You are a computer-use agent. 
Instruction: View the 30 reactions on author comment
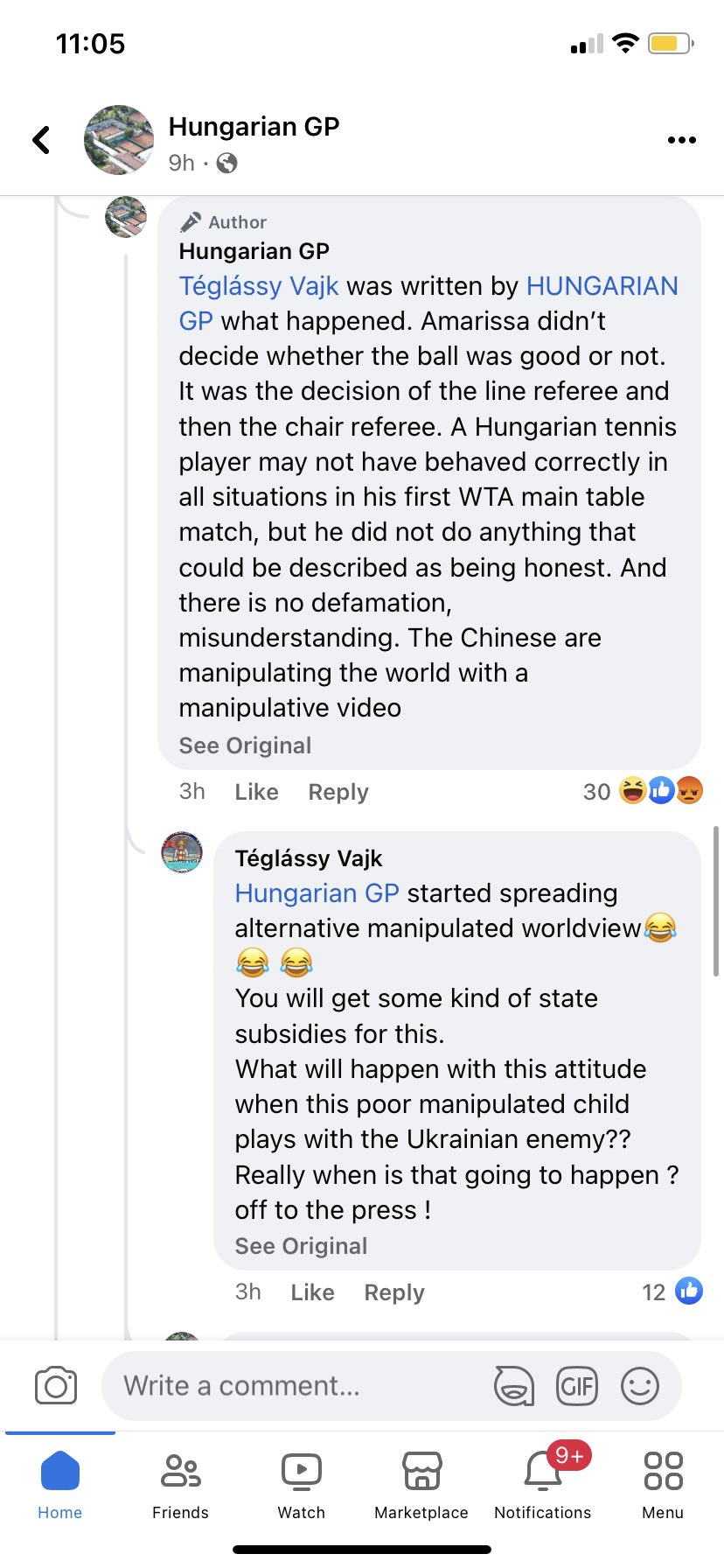(x=644, y=791)
